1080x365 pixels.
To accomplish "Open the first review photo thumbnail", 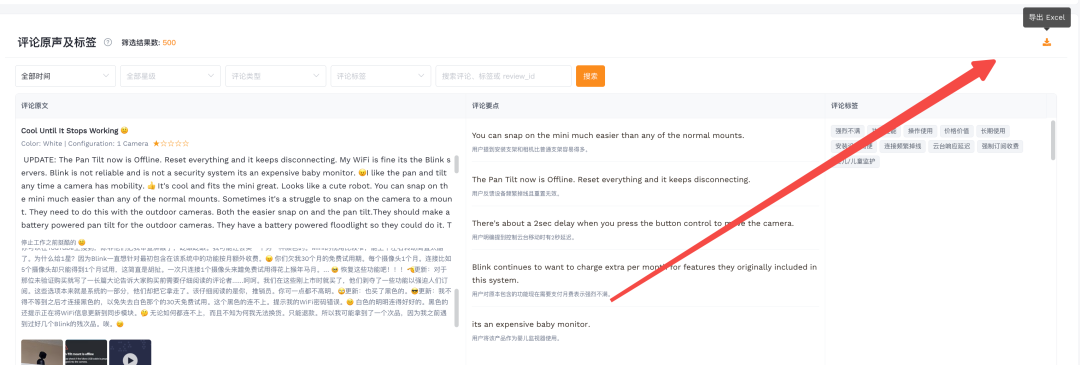I will (41, 352).
